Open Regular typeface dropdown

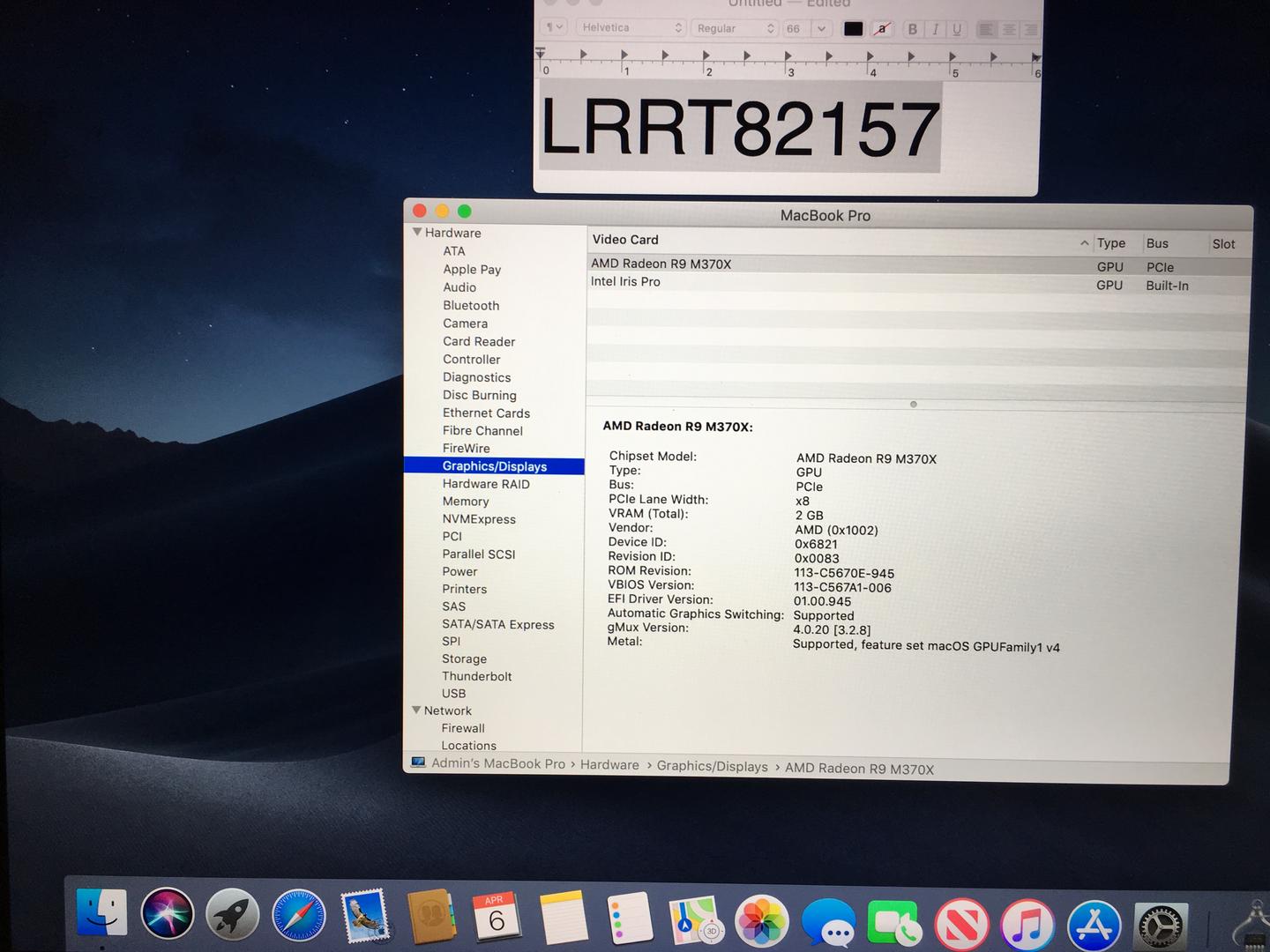pyautogui.click(x=735, y=28)
